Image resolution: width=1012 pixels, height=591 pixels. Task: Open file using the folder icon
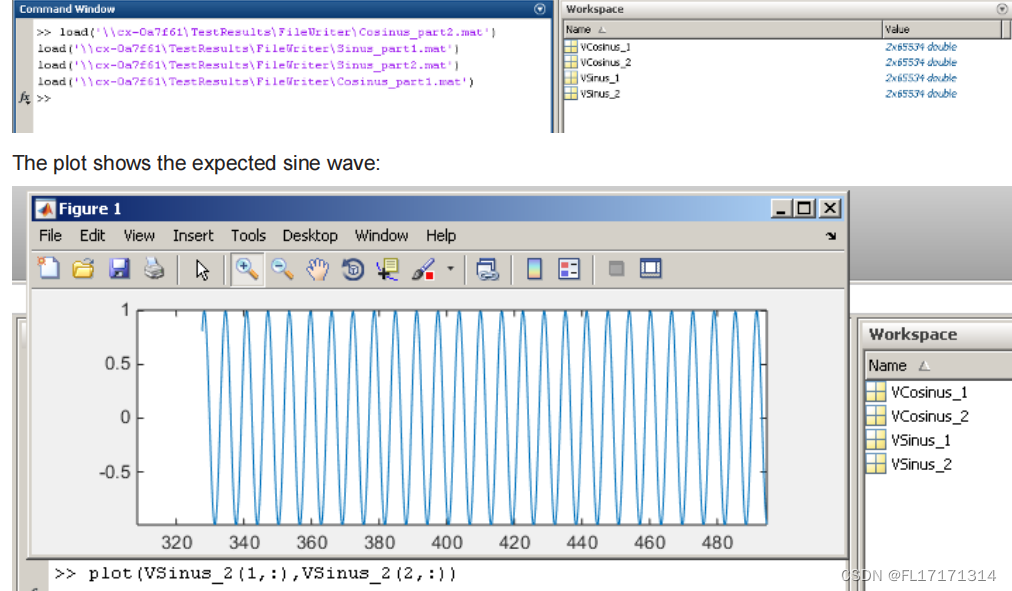pos(83,268)
